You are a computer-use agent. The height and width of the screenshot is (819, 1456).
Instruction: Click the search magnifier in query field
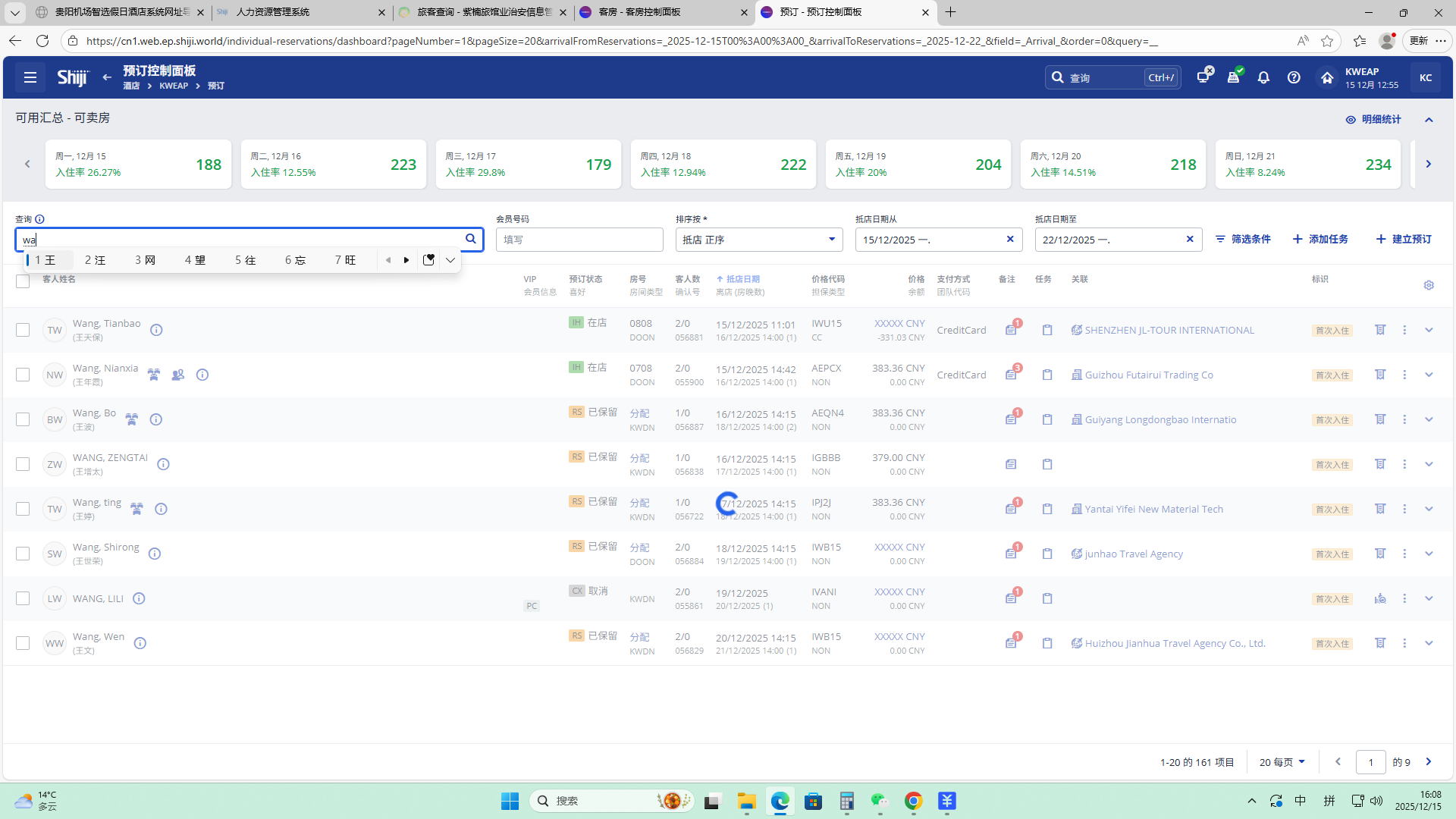tap(471, 239)
